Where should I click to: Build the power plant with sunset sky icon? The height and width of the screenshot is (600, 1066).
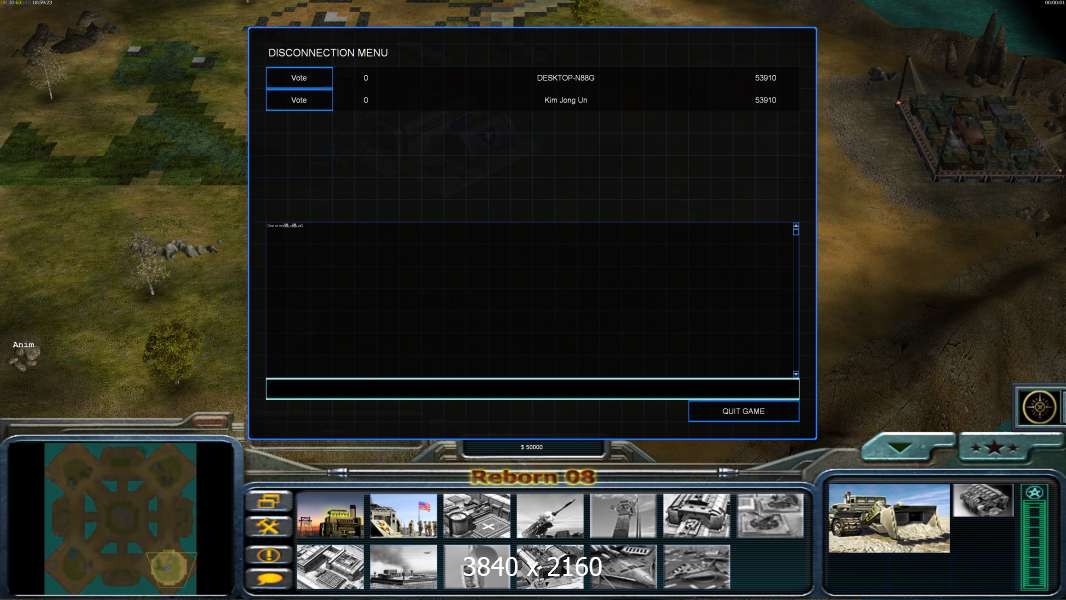330,516
